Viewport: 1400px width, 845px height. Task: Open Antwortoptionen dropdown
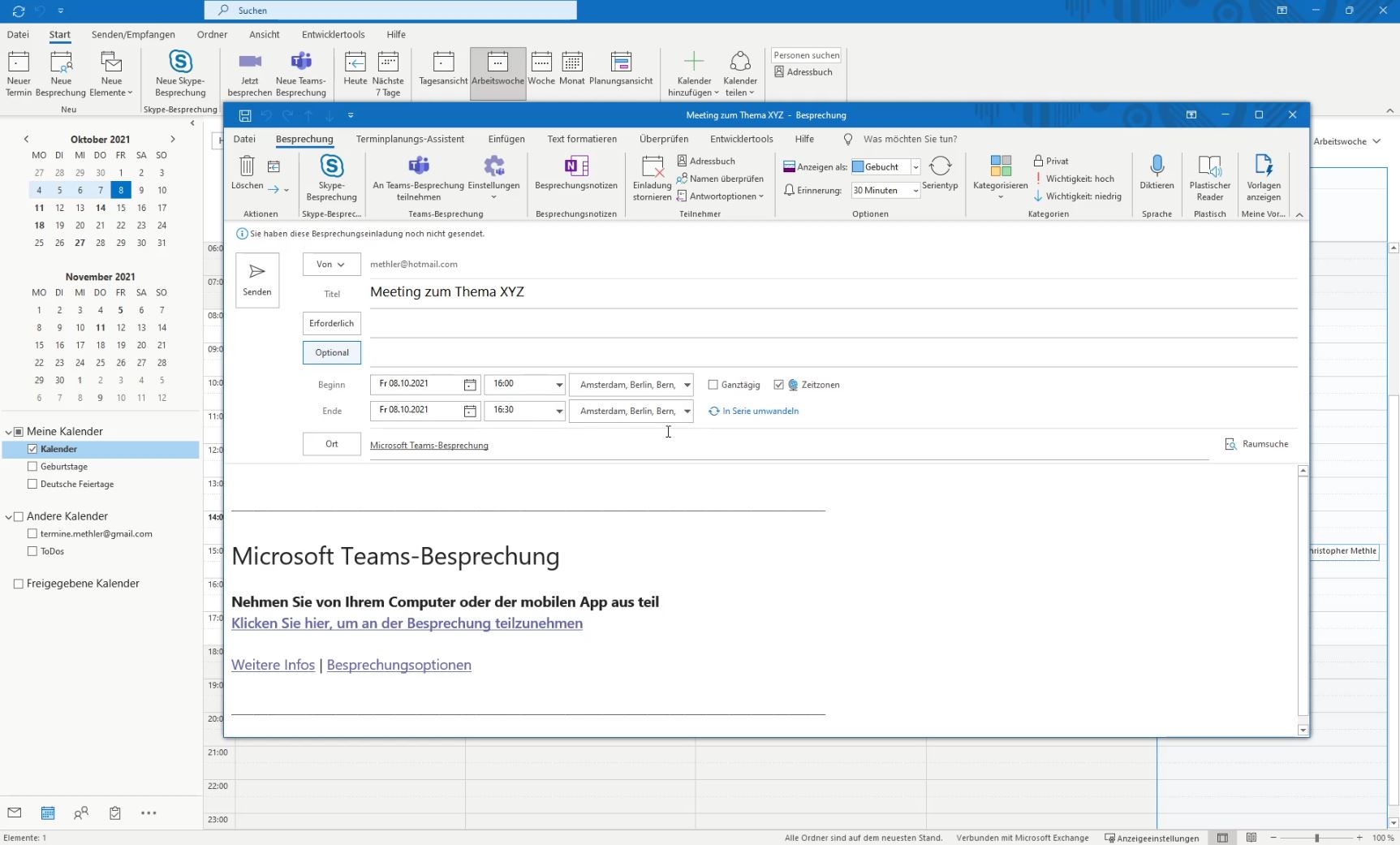[721, 196]
